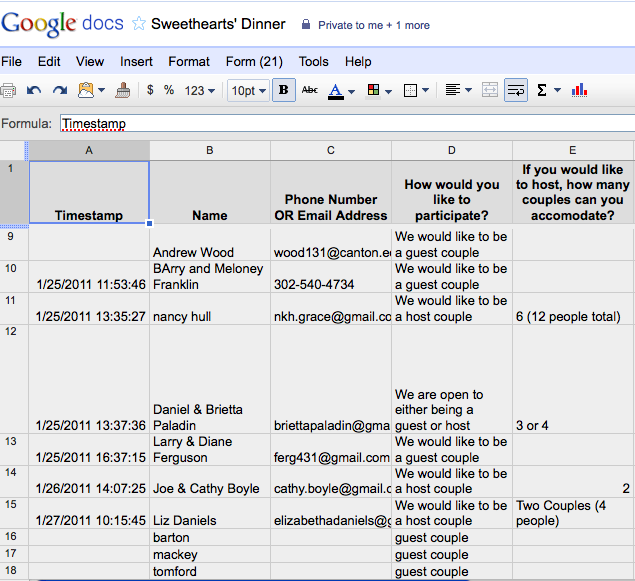
Task: Toggle wrap text button
Action: pyautogui.click(x=516, y=90)
